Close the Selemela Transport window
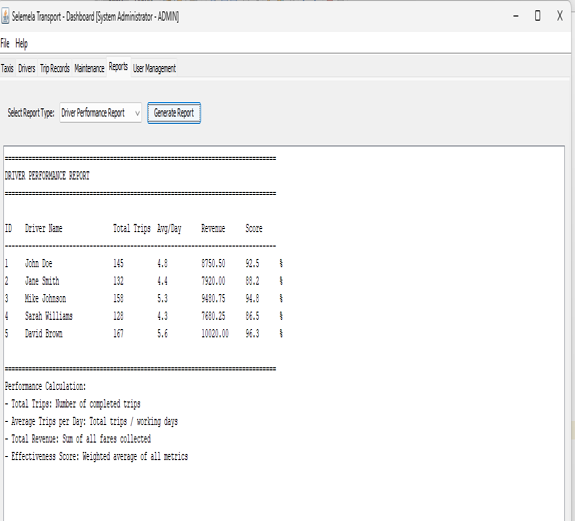The width and height of the screenshot is (575, 521). click(x=560, y=16)
